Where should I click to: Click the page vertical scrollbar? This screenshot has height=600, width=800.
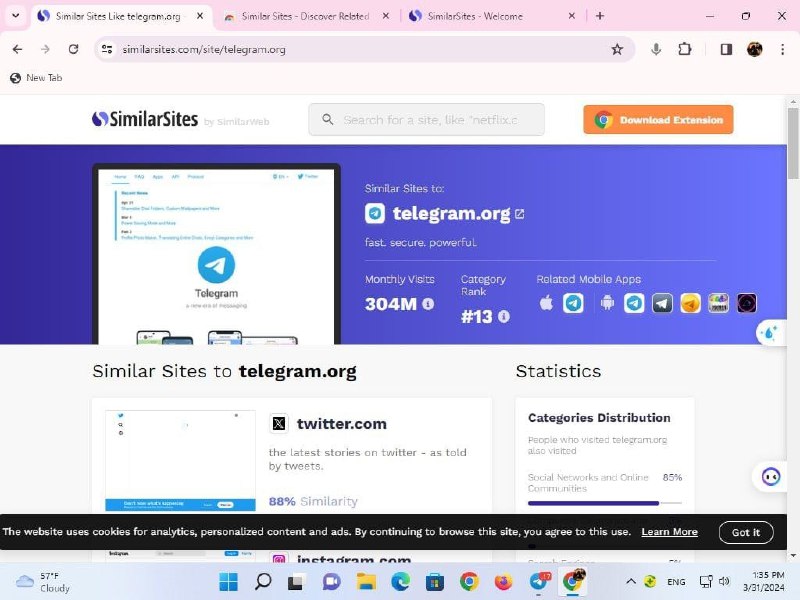pyautogui.click(x=793, y=300)
